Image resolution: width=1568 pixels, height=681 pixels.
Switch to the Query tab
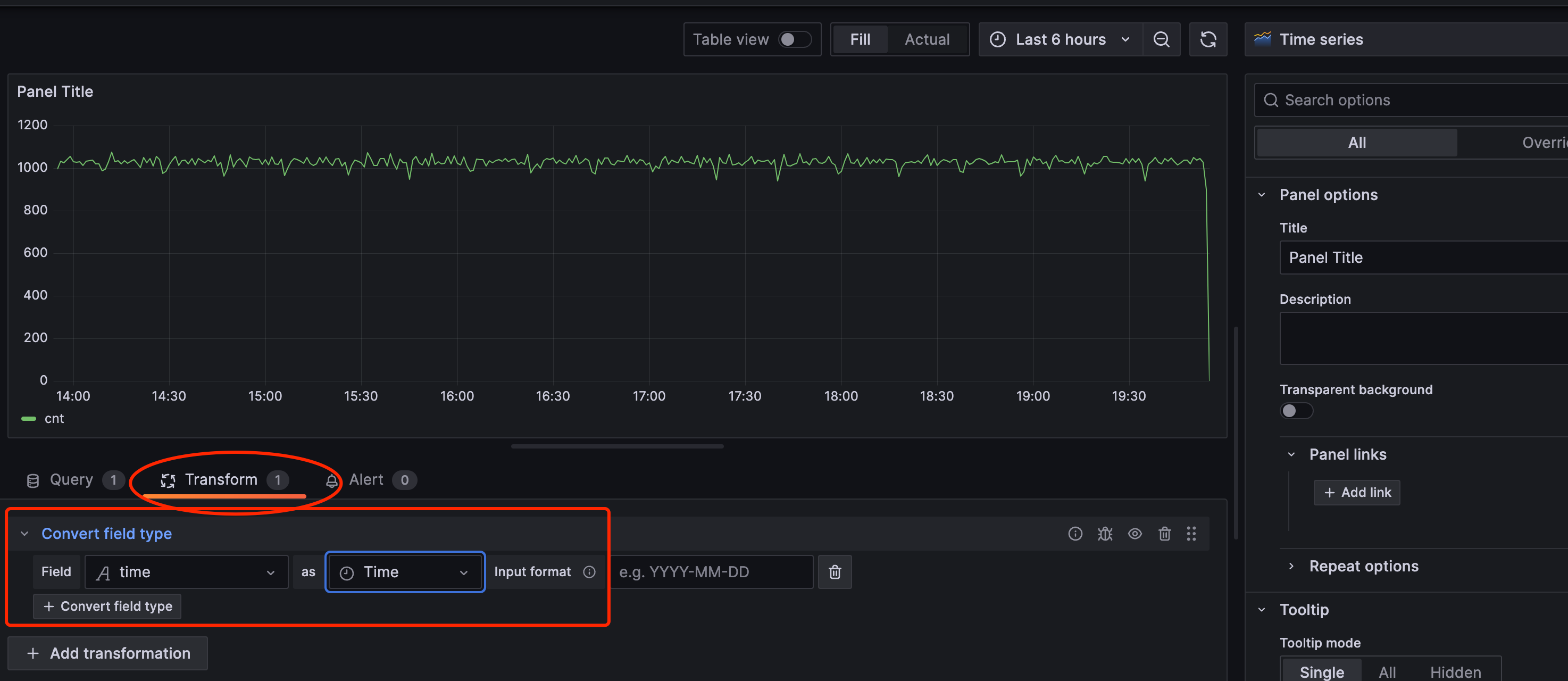[x=76, y=480]
